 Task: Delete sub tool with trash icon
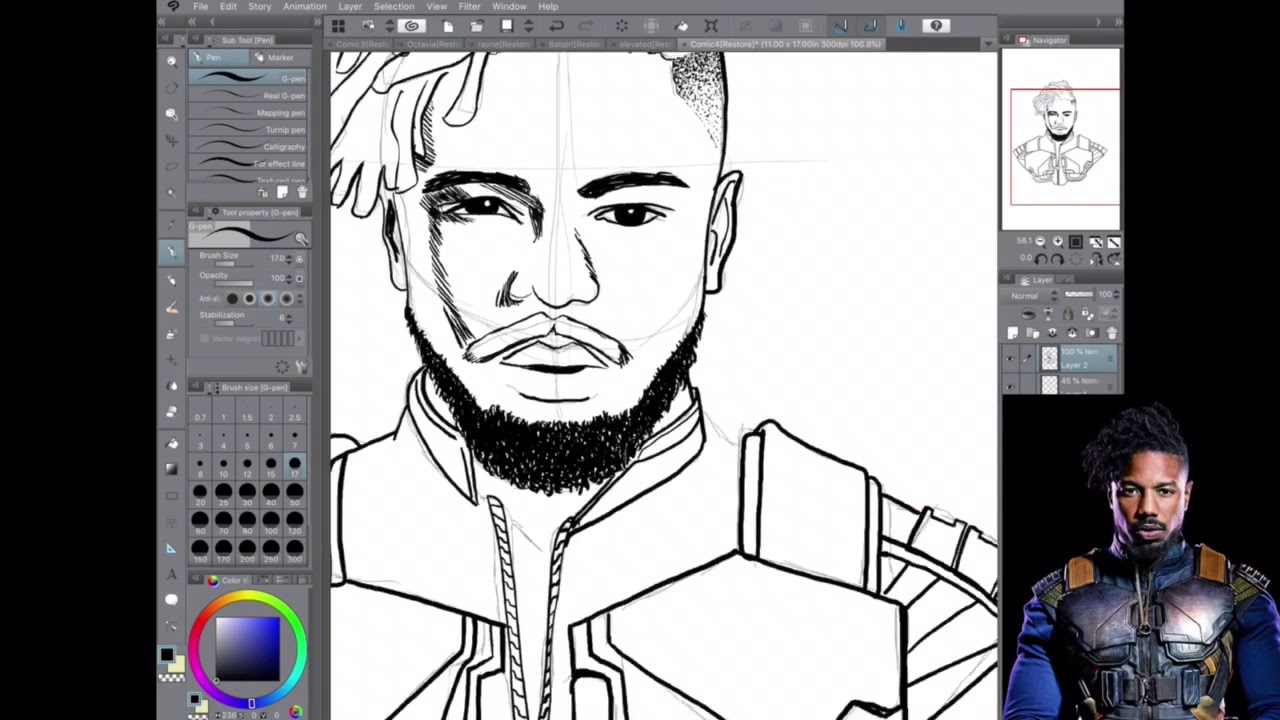[x=302, y=192]
